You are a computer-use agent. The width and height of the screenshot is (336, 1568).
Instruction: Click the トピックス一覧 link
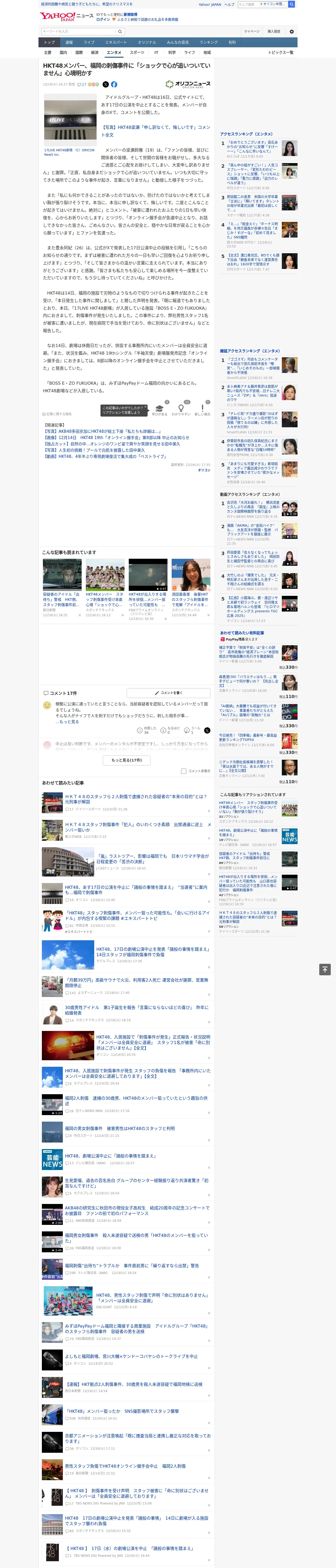(x=281, y=52)
